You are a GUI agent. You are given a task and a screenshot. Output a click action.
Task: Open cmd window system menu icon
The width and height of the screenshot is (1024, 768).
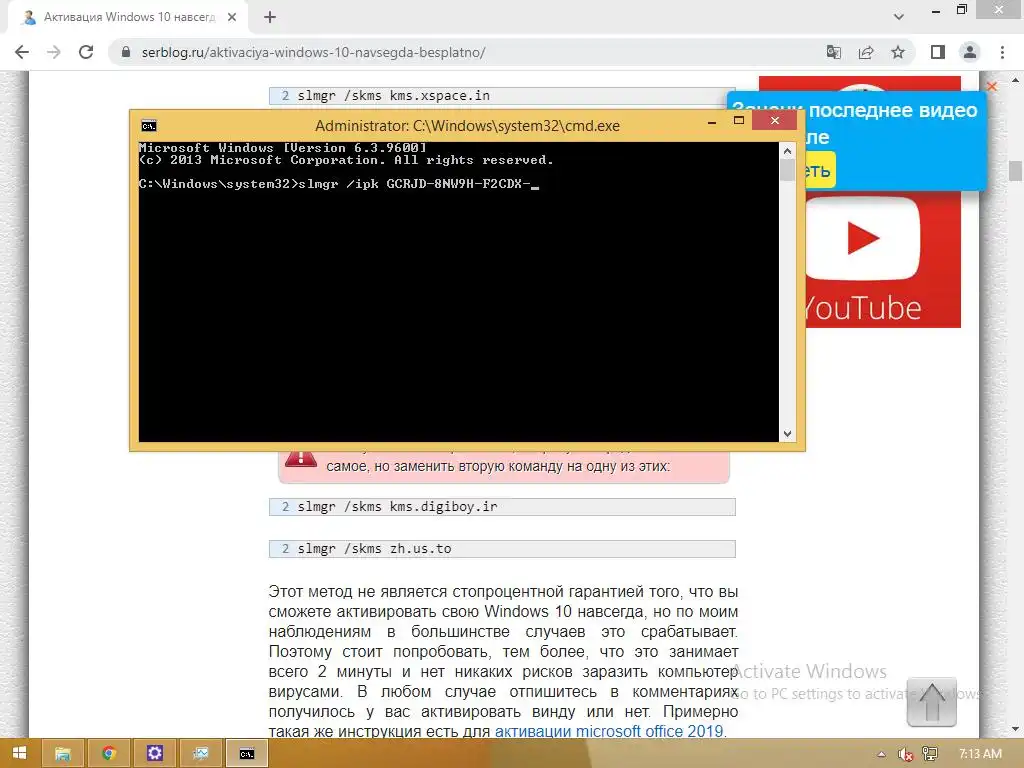coord(149,126)
